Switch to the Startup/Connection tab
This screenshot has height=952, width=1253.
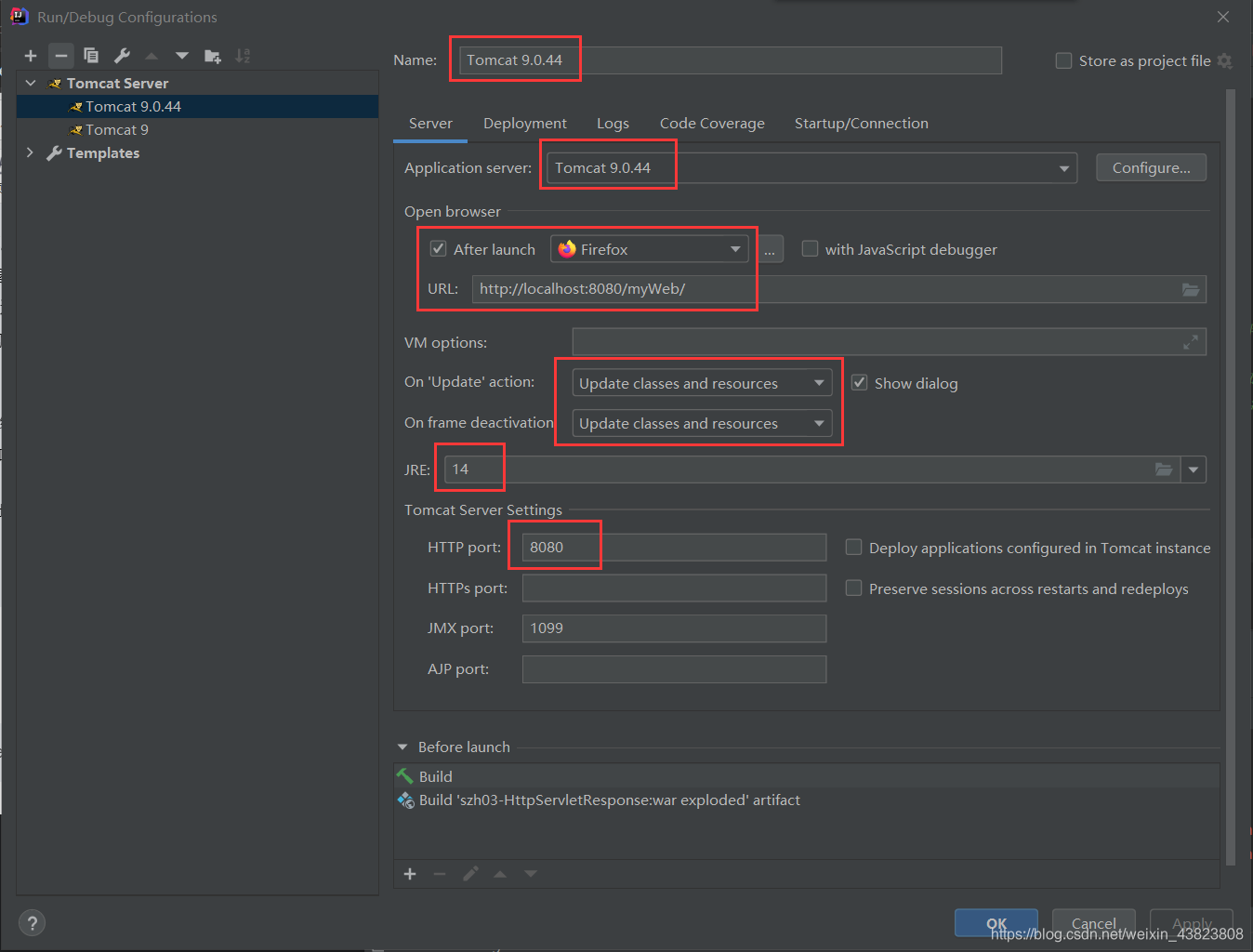tap(862, 124)
